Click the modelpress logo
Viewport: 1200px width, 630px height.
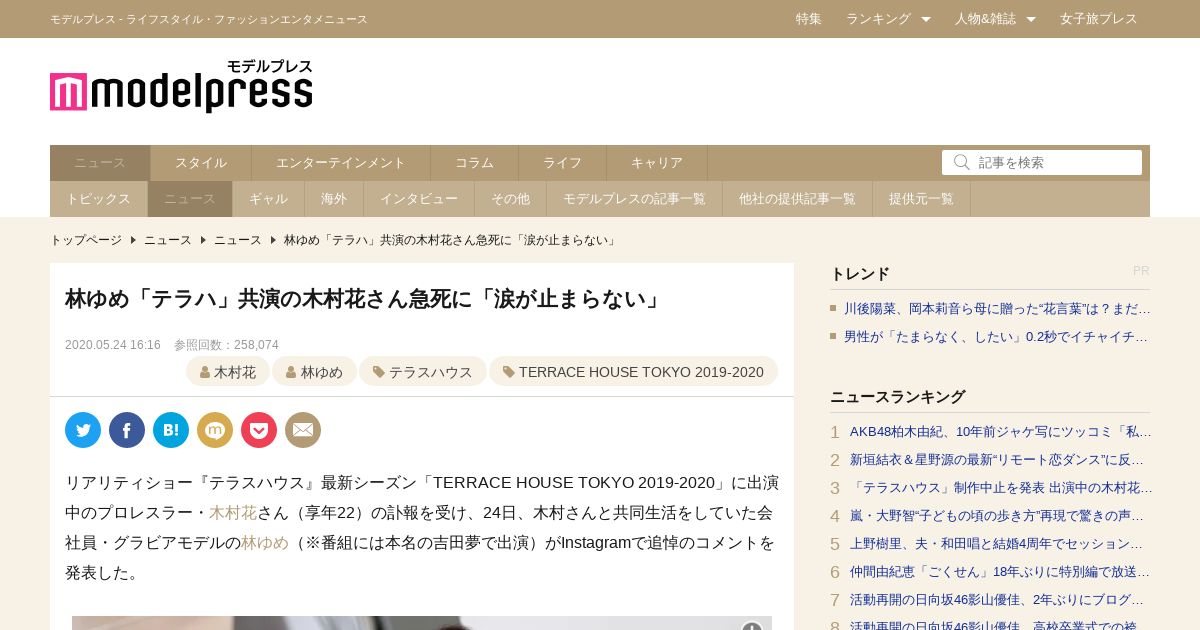pos(181,86)
